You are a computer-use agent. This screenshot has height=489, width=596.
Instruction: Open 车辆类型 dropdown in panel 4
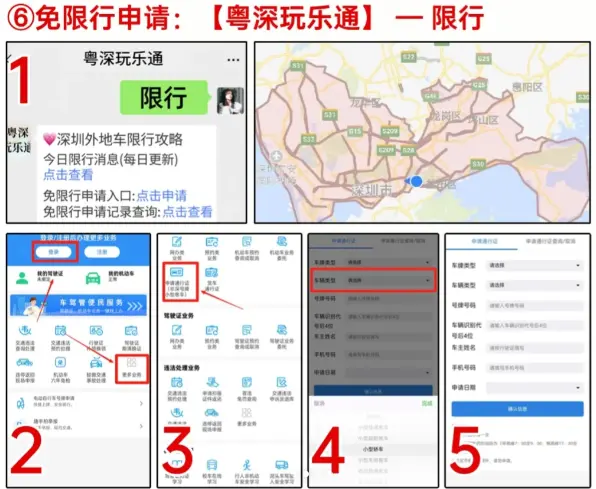[x=388, y=281]
